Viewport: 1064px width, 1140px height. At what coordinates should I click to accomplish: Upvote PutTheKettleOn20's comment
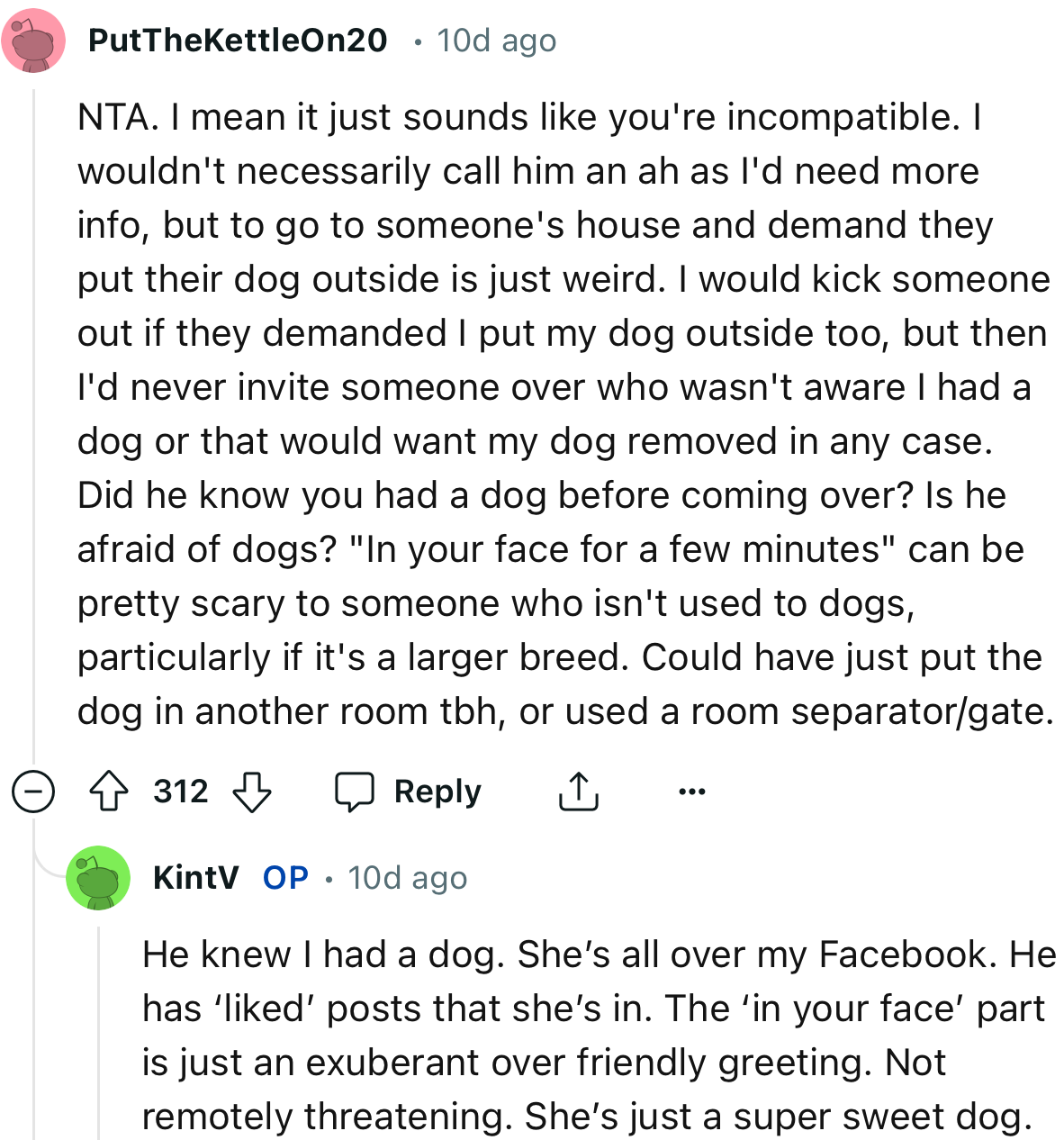[x=109, y=792]
